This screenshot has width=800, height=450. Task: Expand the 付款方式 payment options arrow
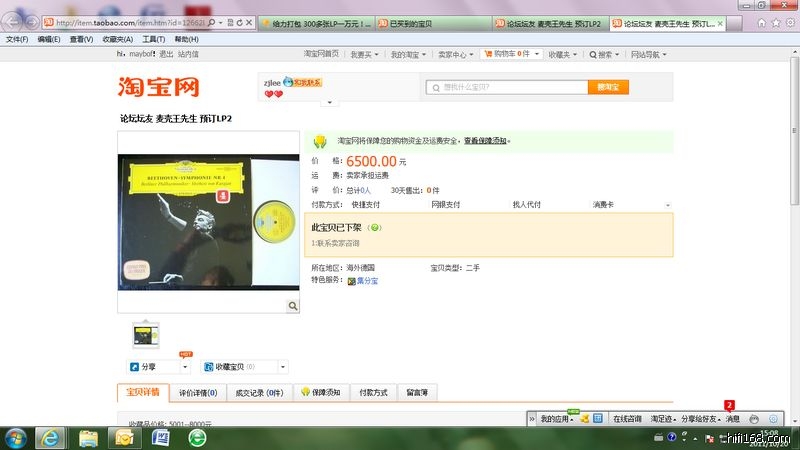pyautogui.click(x=667, y=205)
